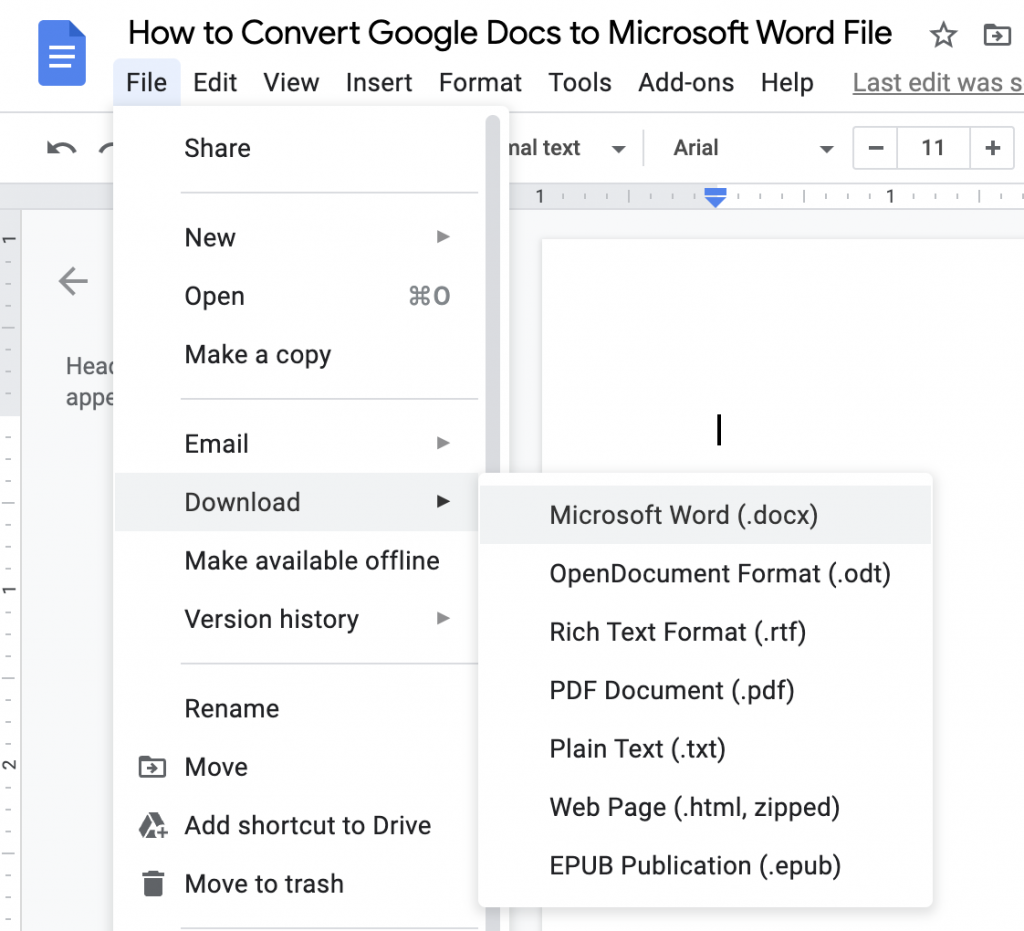Download as Web Page (.html, zipped)
Viewport: 1024px width, 931px height.
click(705, 807)
